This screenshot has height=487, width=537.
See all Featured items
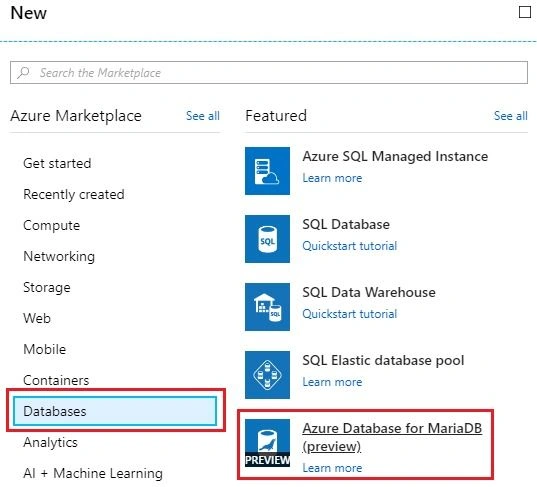click(x=510, y=116)
